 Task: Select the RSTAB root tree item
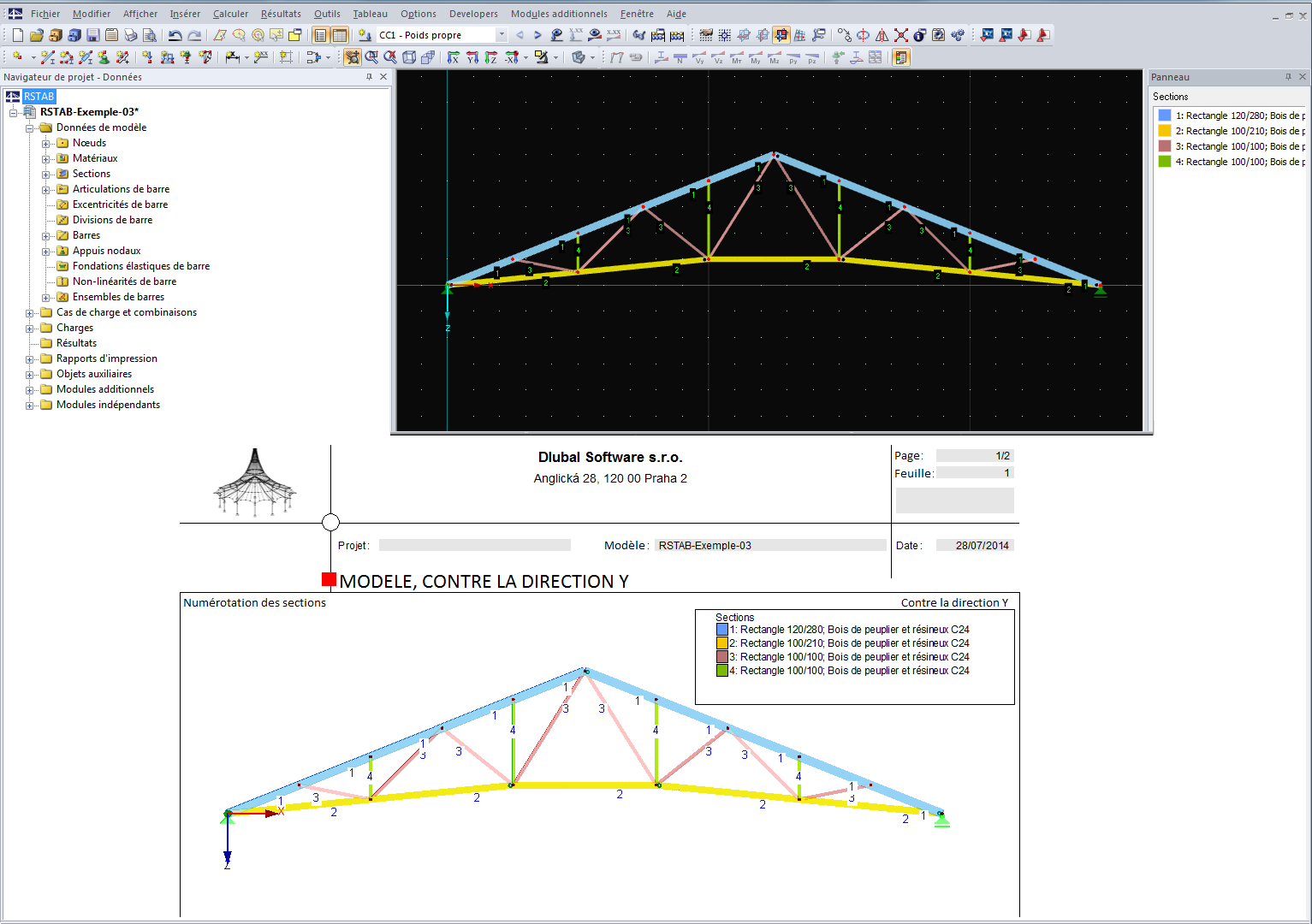click(39, 97)
